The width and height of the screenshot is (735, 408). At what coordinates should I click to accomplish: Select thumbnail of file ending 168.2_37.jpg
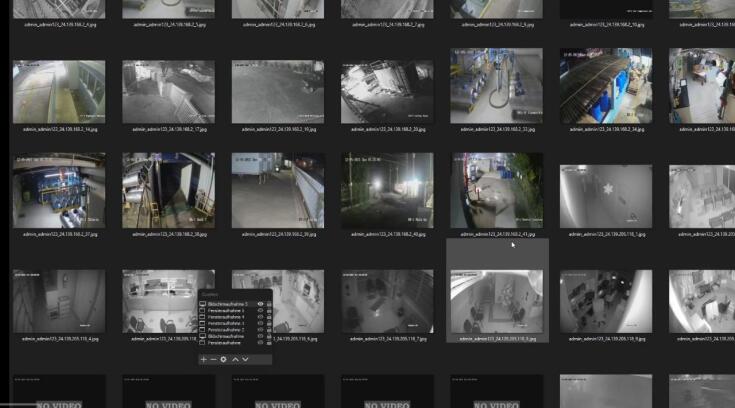tap(59, 190)
